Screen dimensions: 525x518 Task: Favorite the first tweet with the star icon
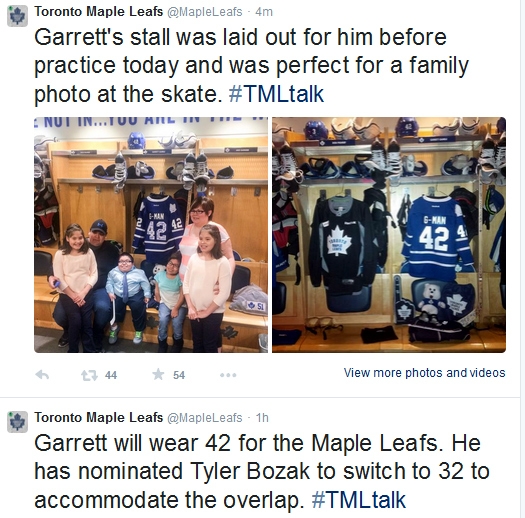(x=158, y=374)
